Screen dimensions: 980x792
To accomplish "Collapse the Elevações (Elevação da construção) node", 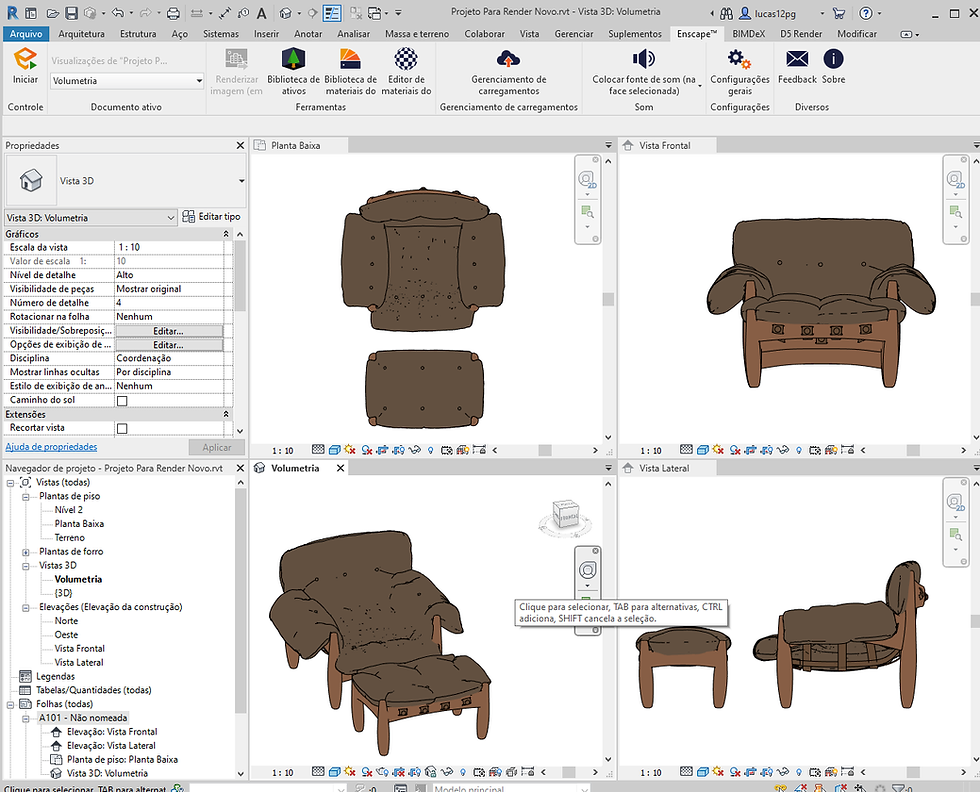I will pos(26,608).
